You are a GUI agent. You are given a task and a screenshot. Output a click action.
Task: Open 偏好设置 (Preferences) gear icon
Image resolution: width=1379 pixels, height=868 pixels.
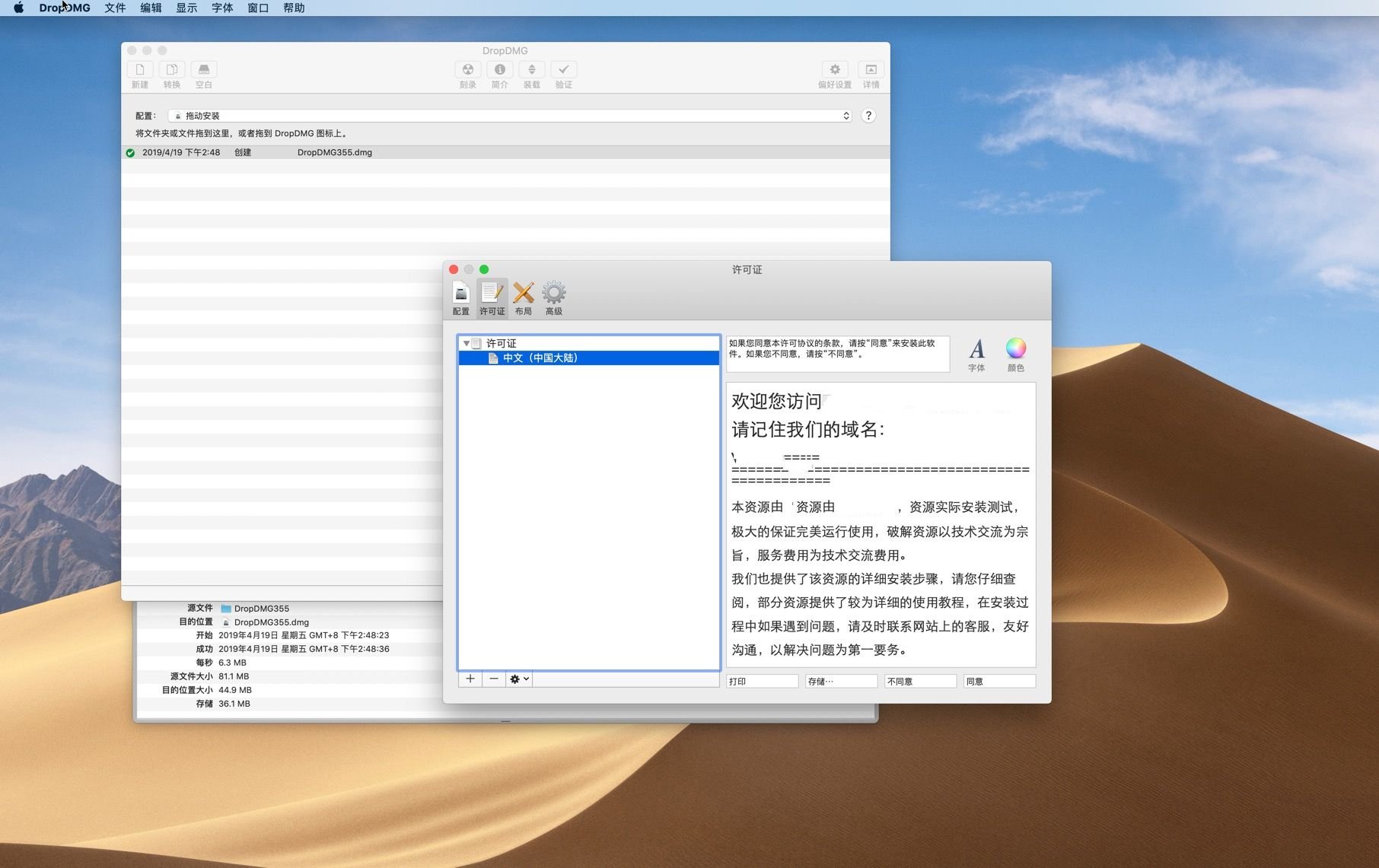(835, 69)
